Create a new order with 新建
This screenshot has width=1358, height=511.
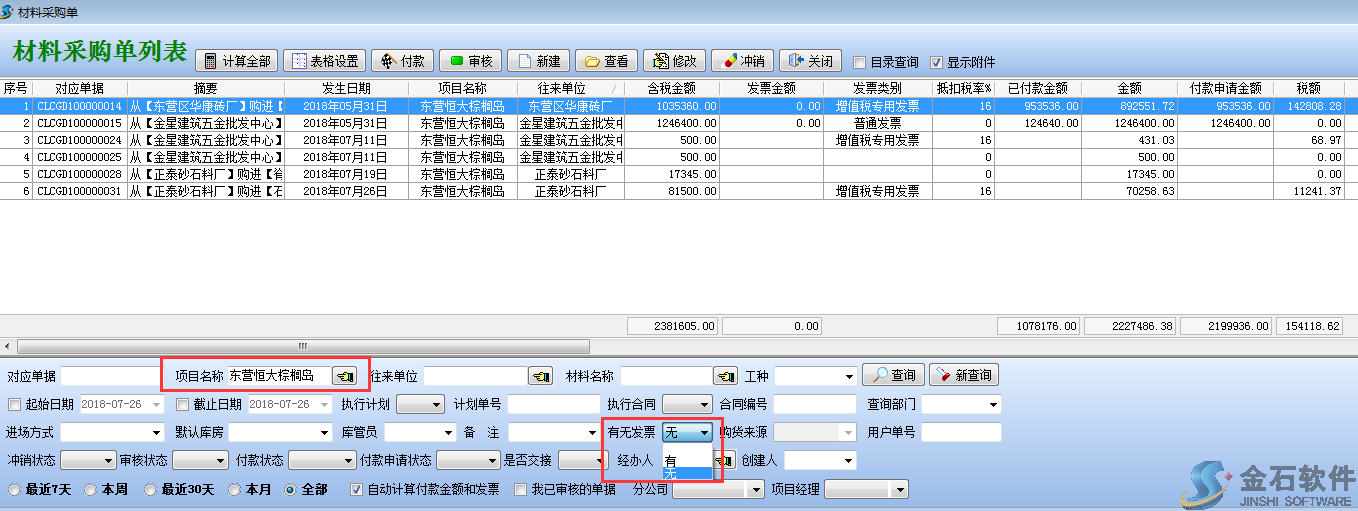tap(537, 61)
